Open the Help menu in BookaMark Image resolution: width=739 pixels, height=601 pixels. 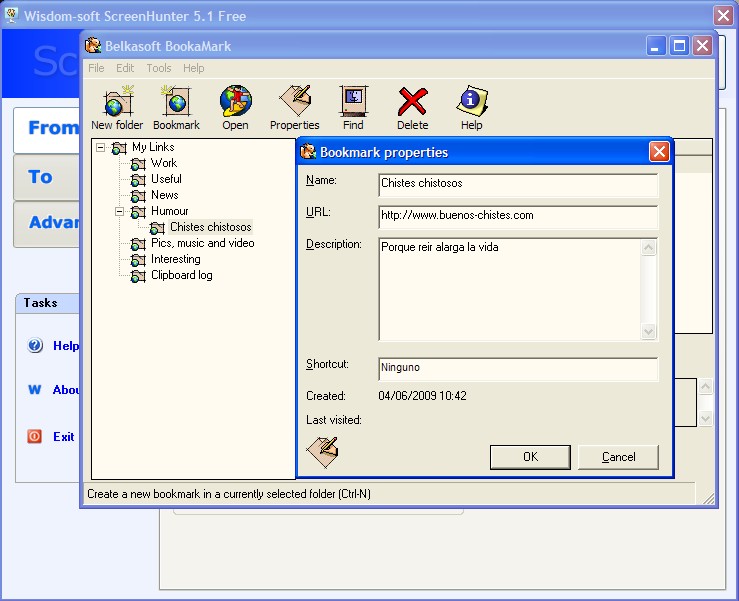194,68
